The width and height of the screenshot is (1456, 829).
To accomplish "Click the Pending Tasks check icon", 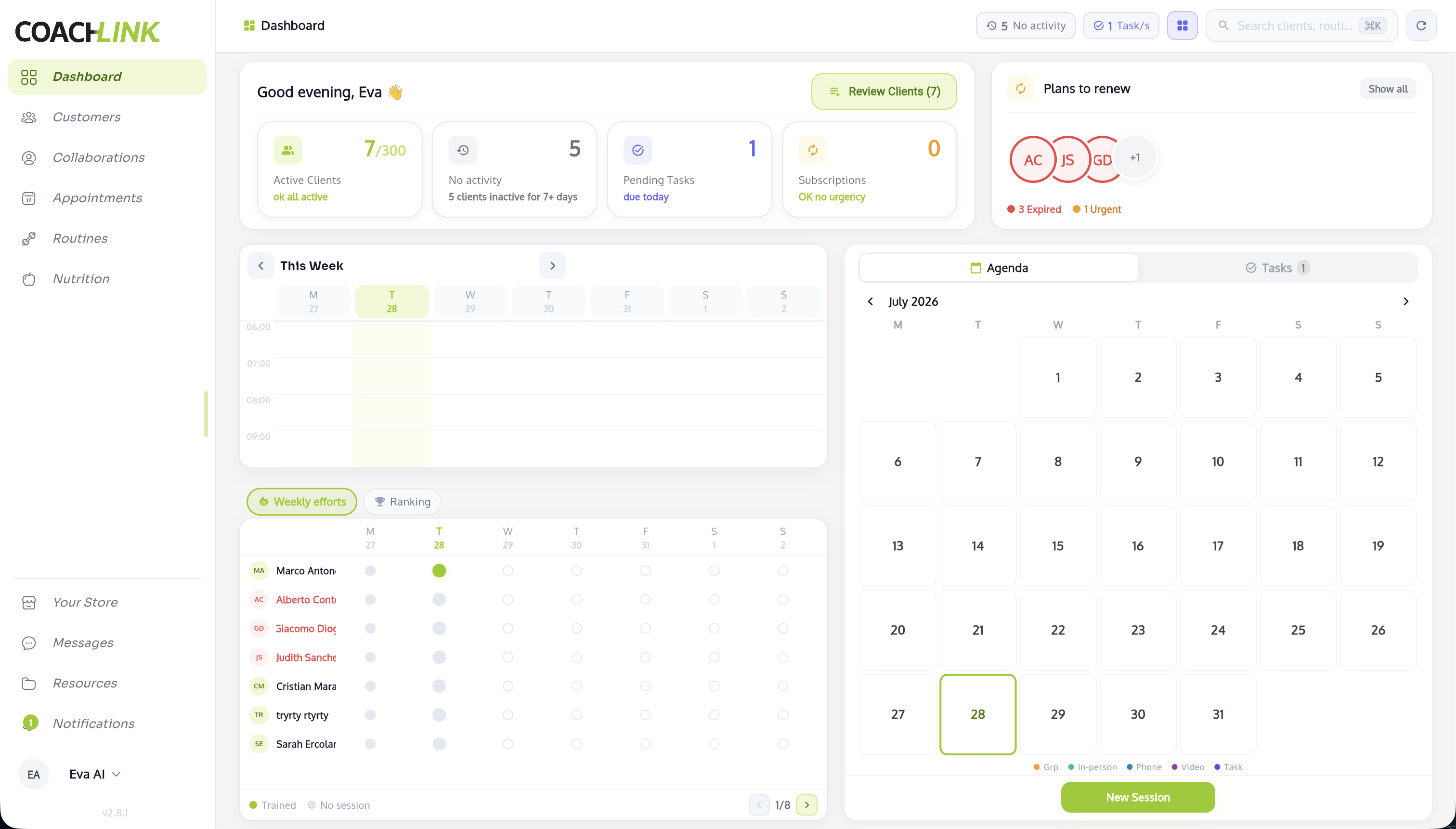I will (x=638, y=150).
